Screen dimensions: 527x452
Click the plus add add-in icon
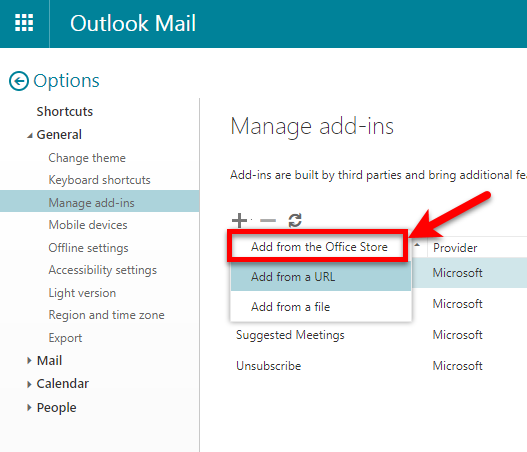click(x=239, y=220)
